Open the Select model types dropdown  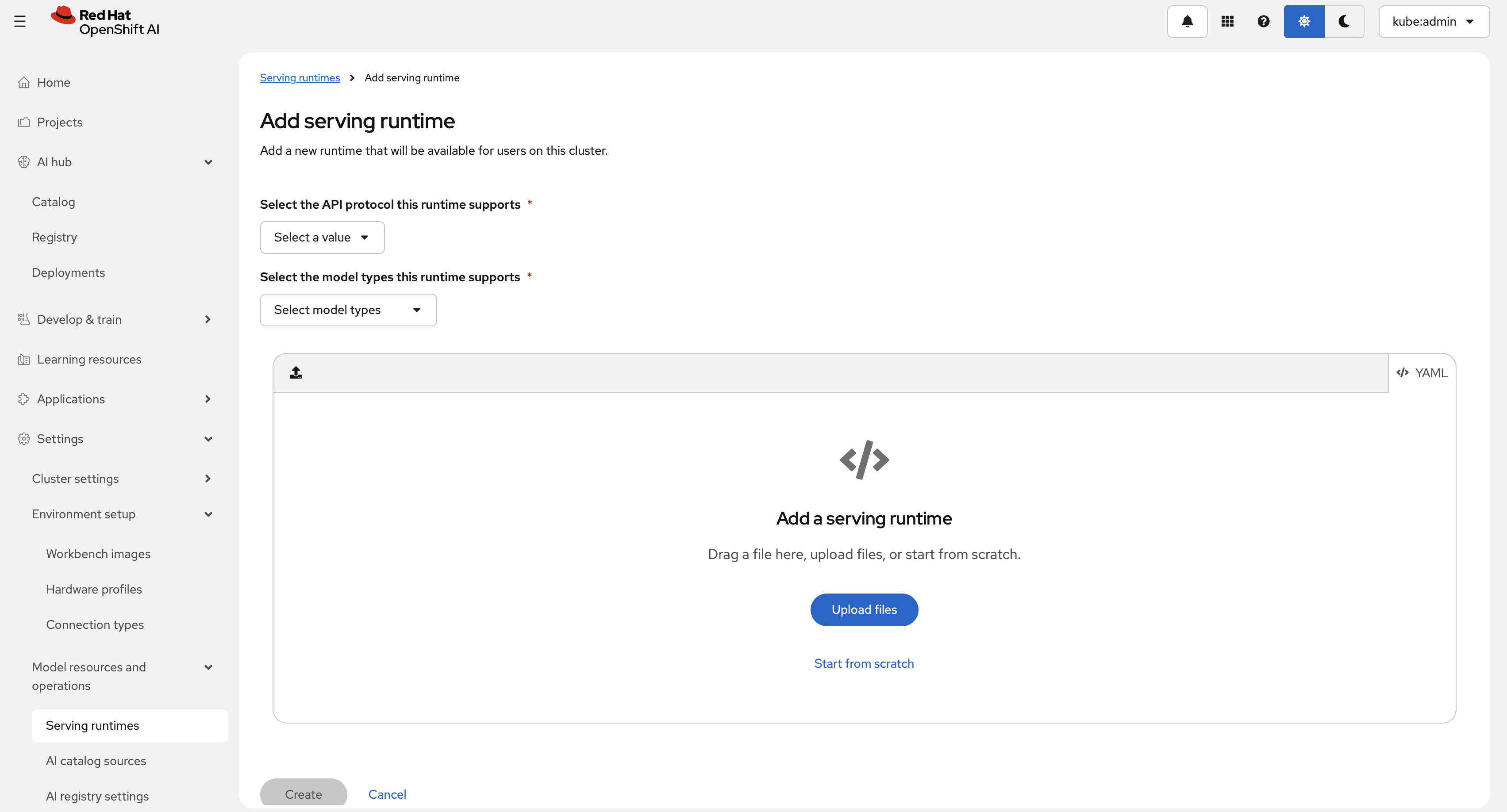pos(348,310)
